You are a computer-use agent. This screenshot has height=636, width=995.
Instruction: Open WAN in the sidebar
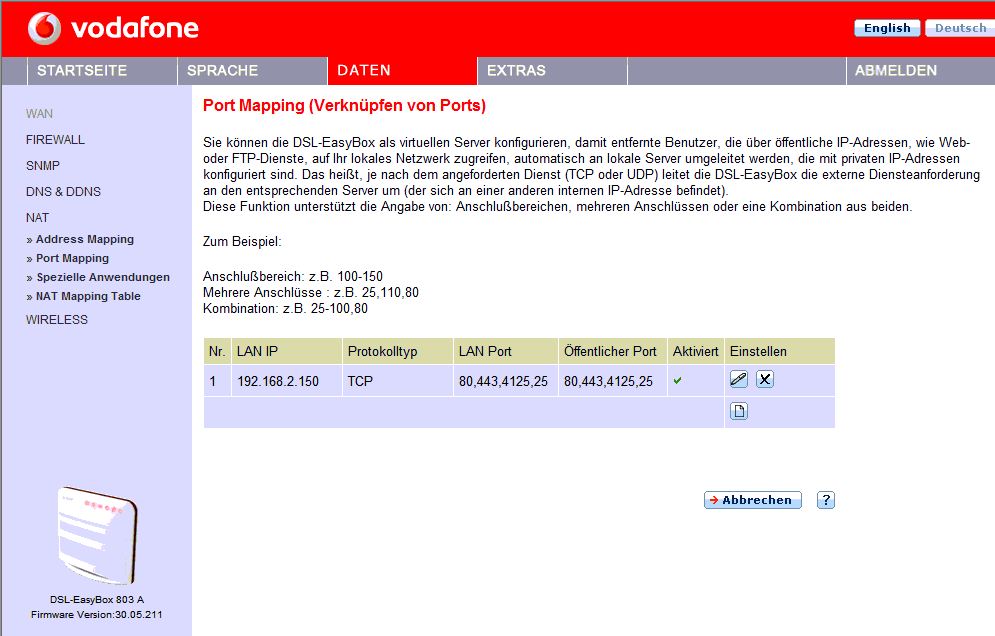[x=39, y=114]
